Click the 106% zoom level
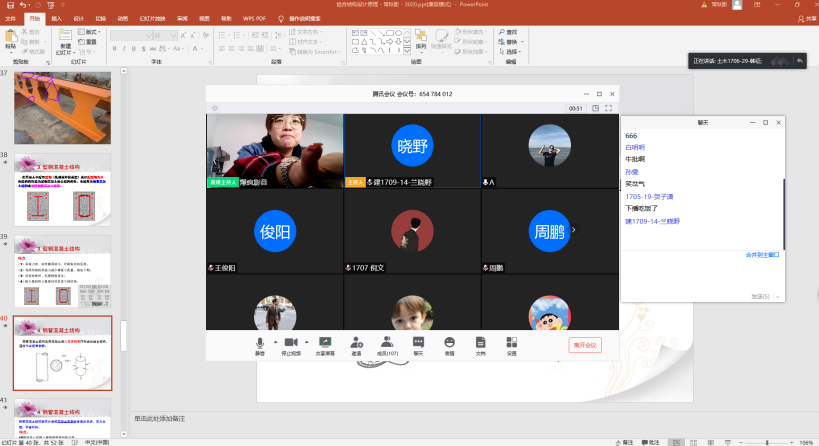Screen dimensions: 819x446 coord(806,442)
